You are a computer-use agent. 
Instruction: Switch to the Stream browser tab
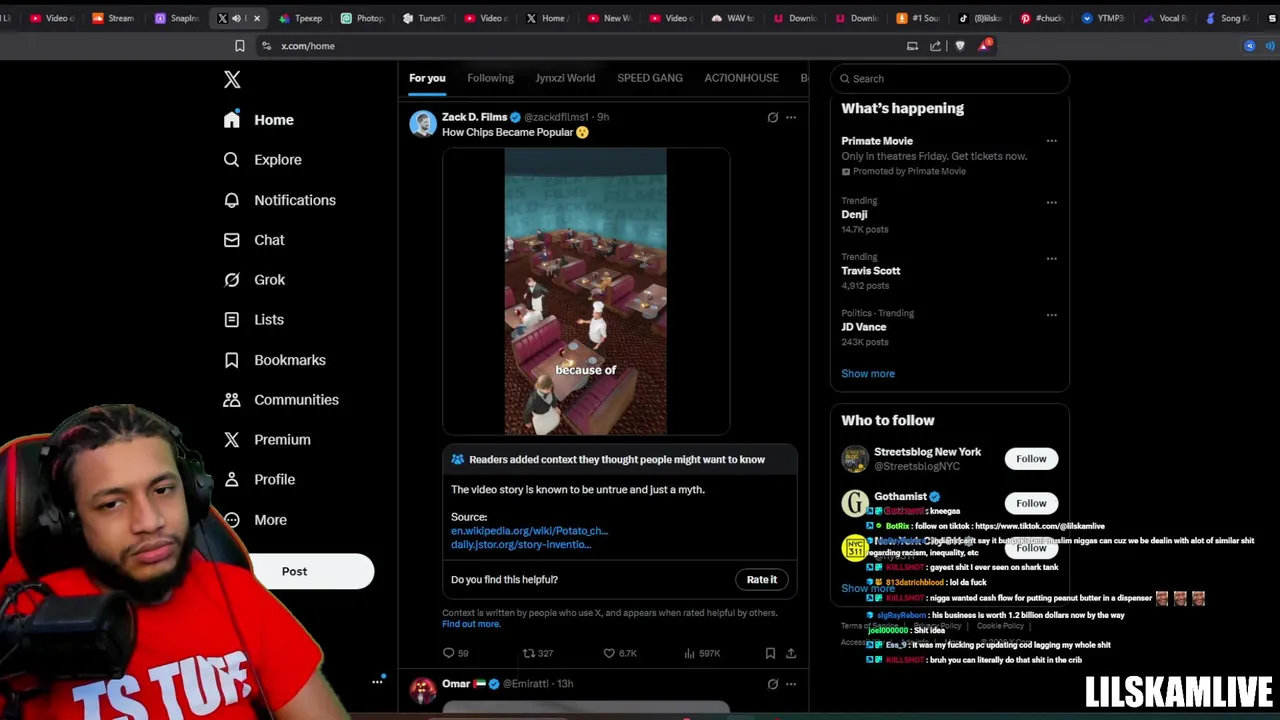113,18
